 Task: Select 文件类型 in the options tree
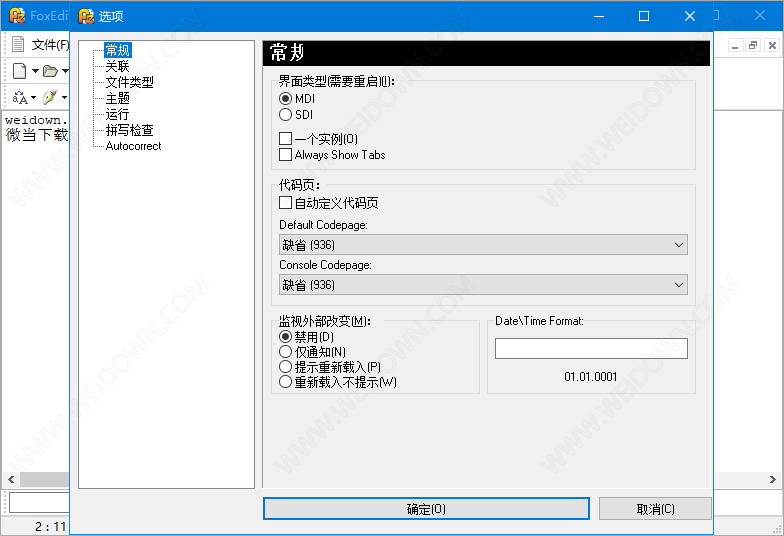click(x=130, y=82)
